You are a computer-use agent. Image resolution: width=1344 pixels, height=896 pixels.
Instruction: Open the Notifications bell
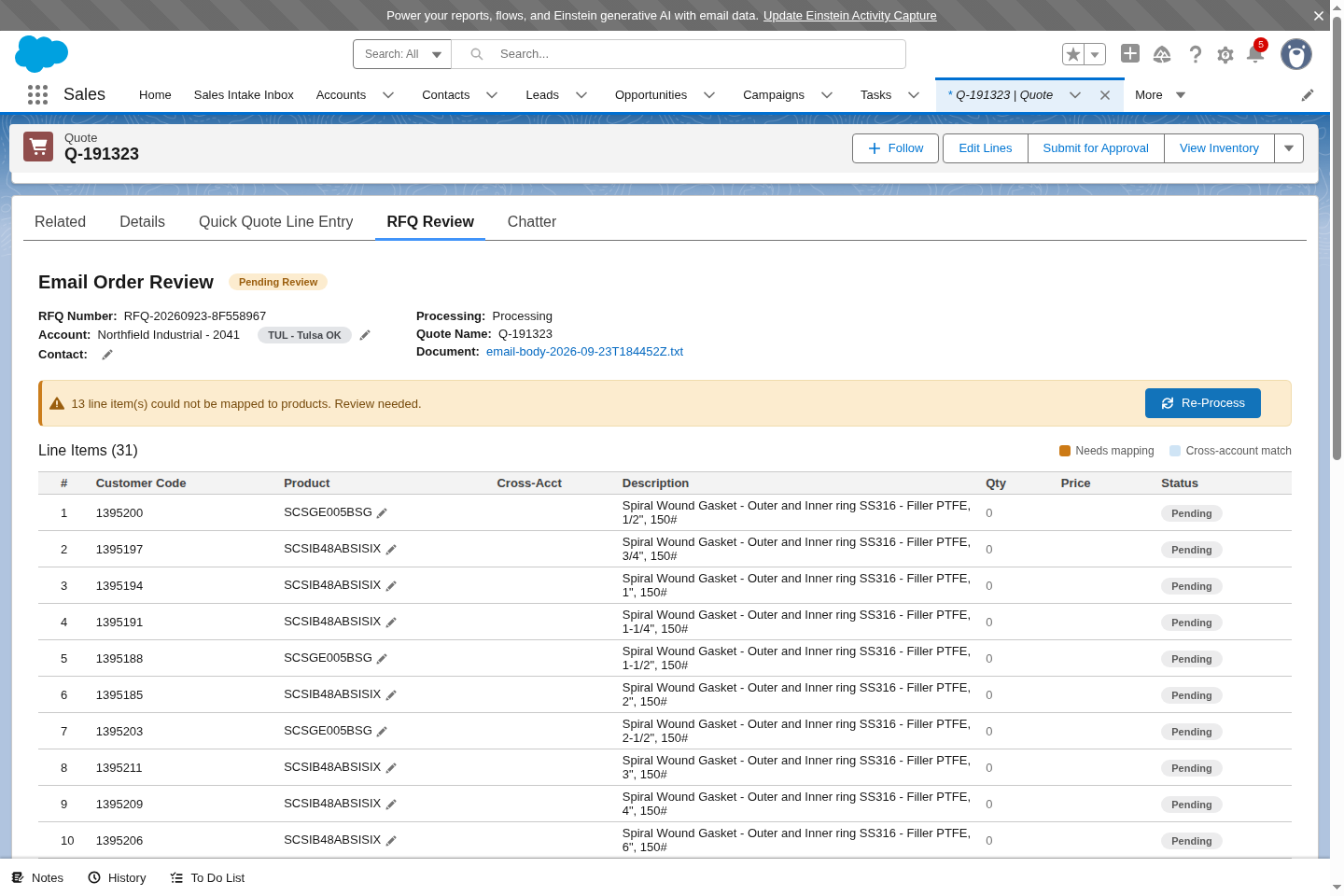coord(1255,53)
